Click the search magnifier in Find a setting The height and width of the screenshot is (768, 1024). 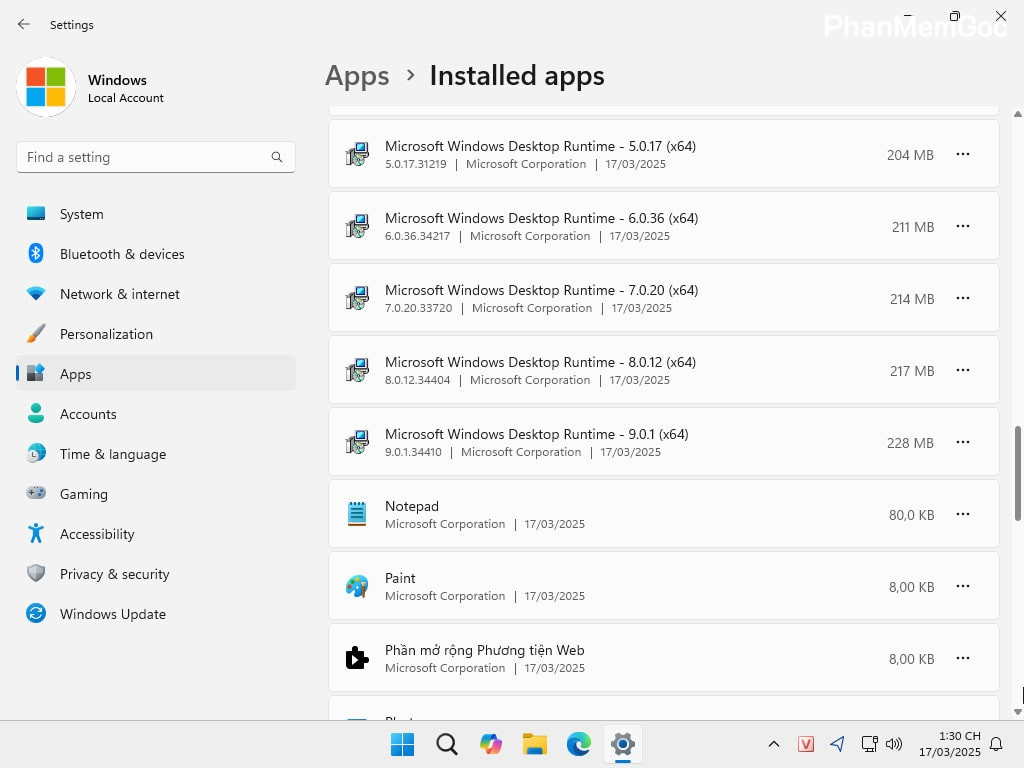[x=277, y=157]
